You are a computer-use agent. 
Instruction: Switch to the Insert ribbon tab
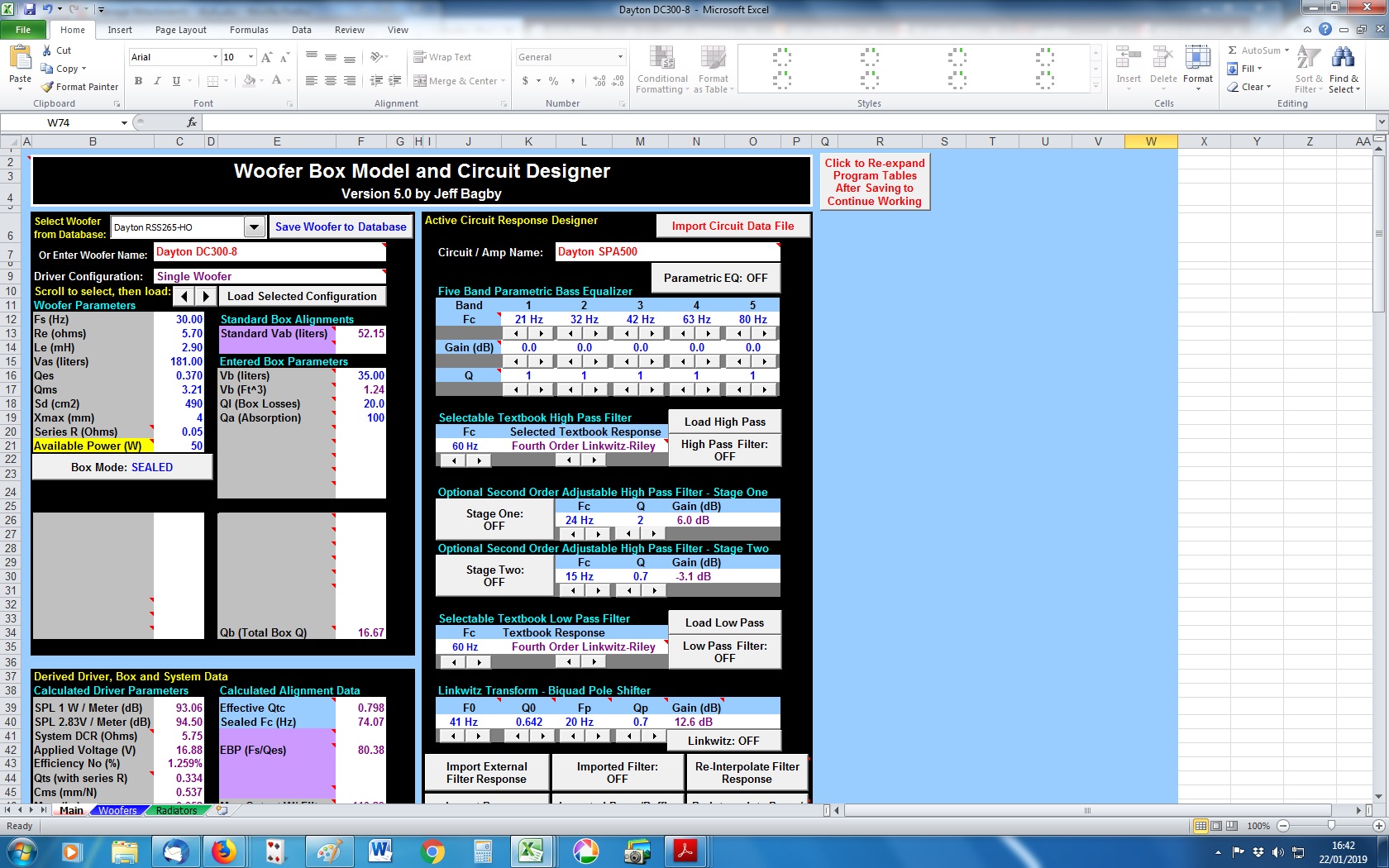click(x=120, y=30)
